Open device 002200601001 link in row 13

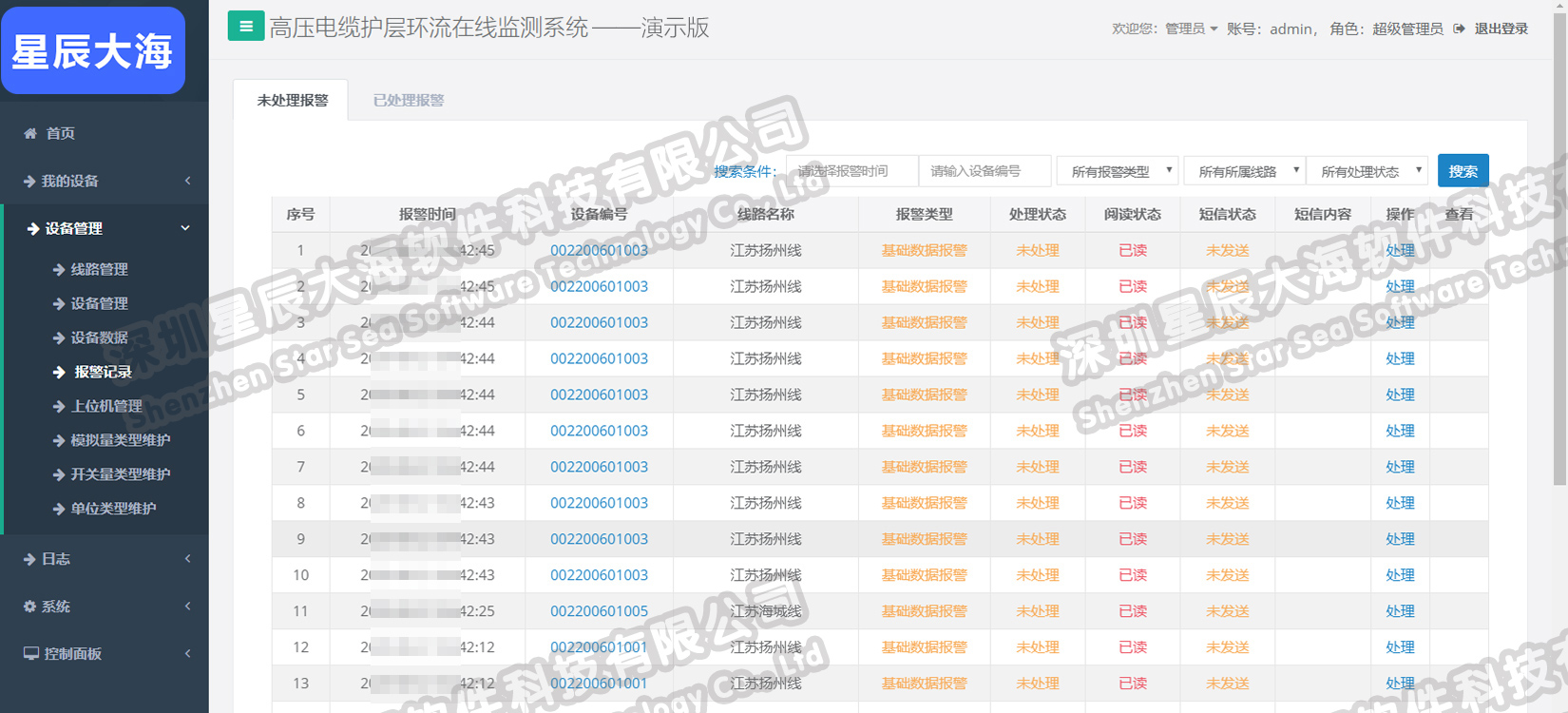click(x=599, y=684)
